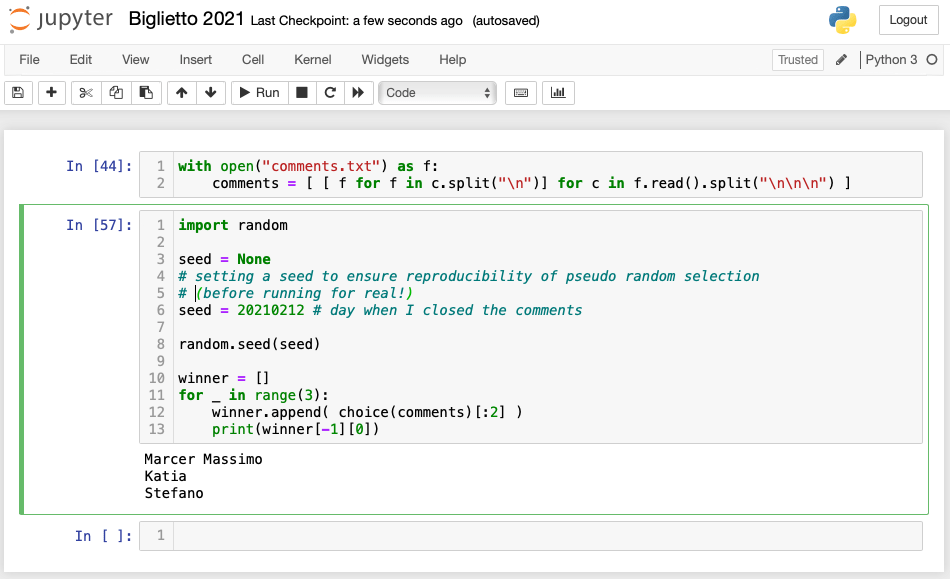The height and width of the screenshot is (579, 950).
Task: Restart the kernel icon
Action: (330, 93)
